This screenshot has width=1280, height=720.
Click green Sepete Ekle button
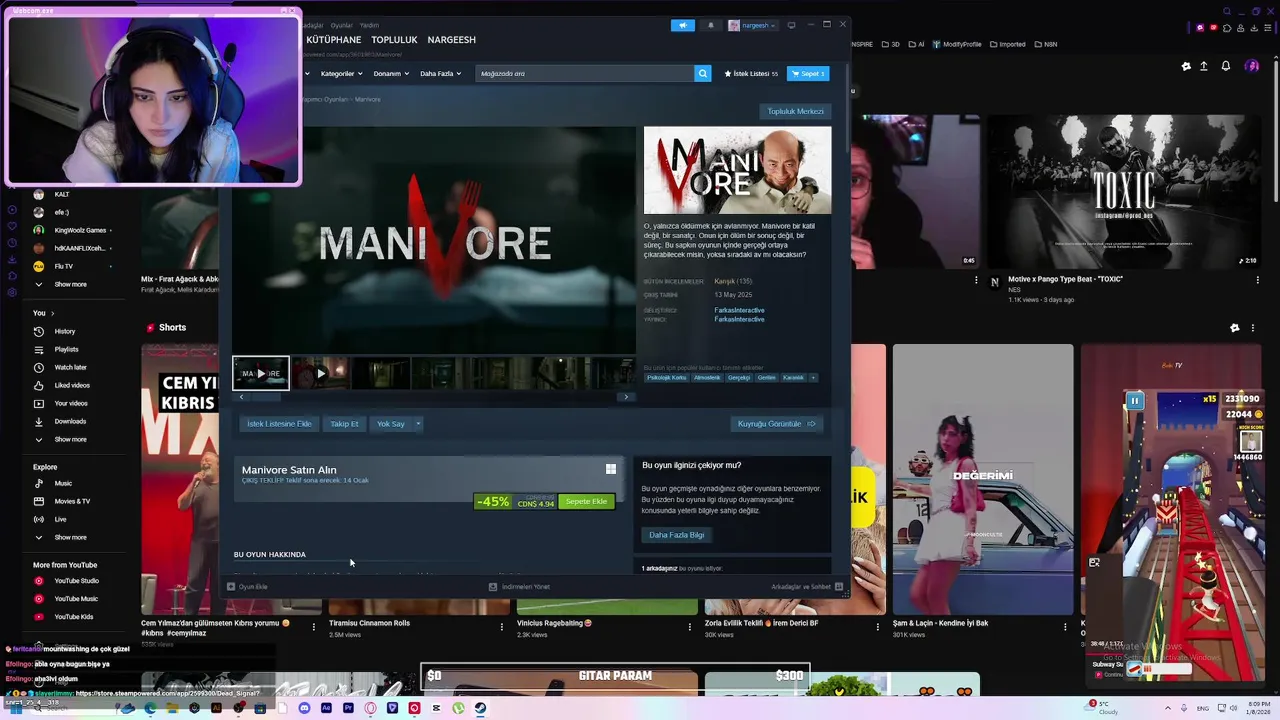tap(586, 501)
